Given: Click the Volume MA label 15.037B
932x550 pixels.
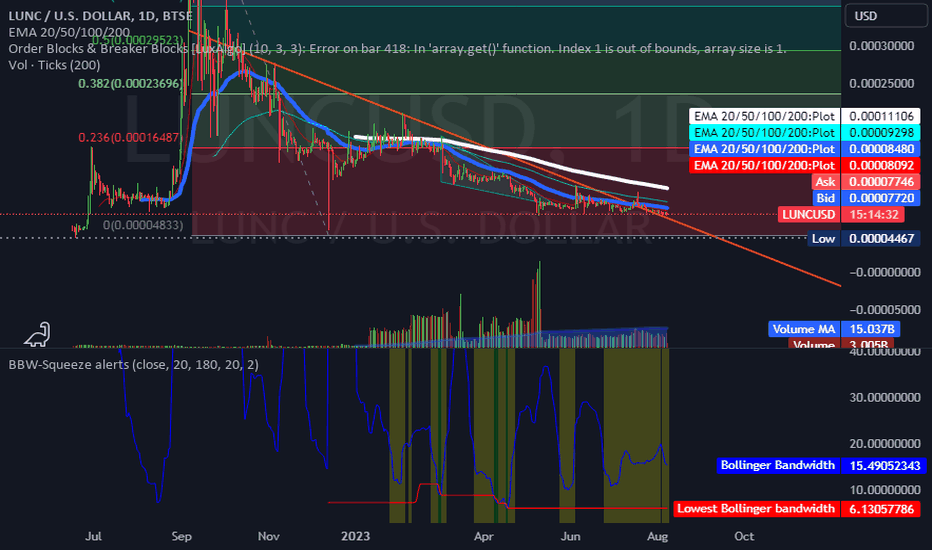Looking at the screenshot, I should pos(834,329).
